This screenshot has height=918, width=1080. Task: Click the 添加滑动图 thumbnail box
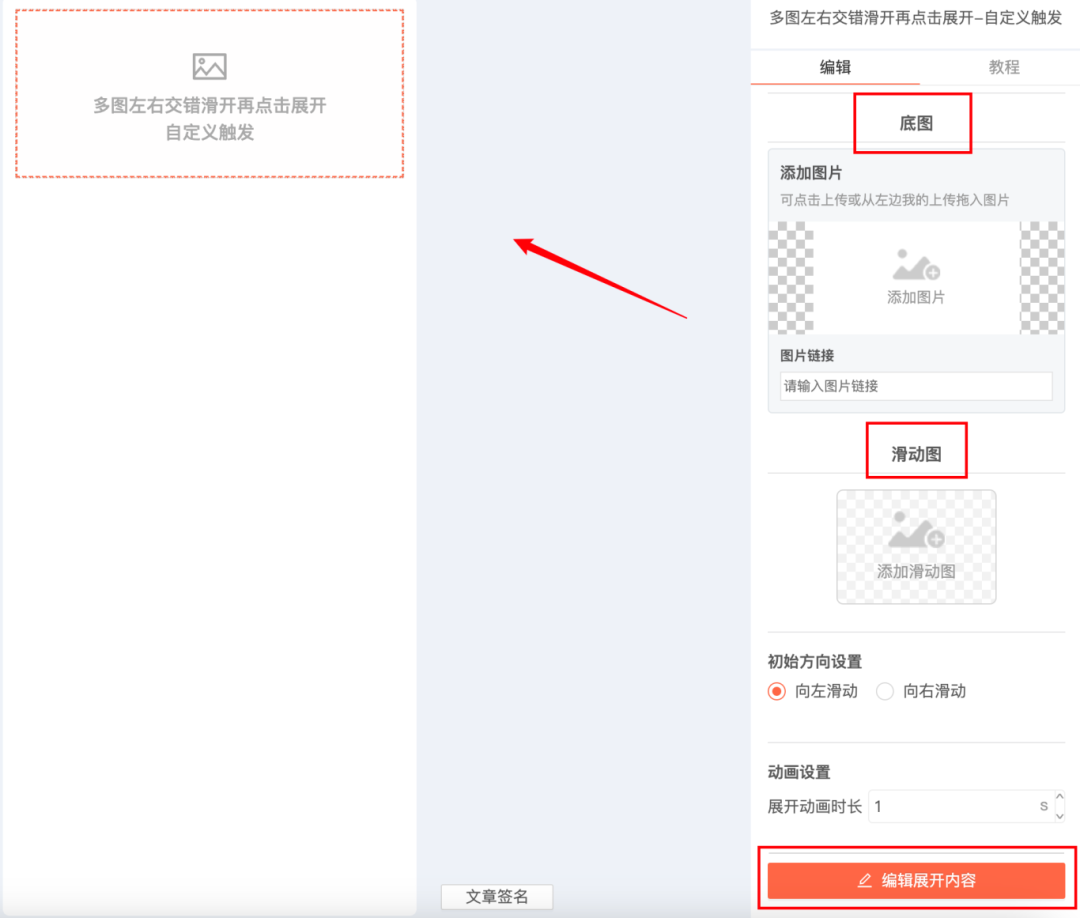tap(916, 547)
